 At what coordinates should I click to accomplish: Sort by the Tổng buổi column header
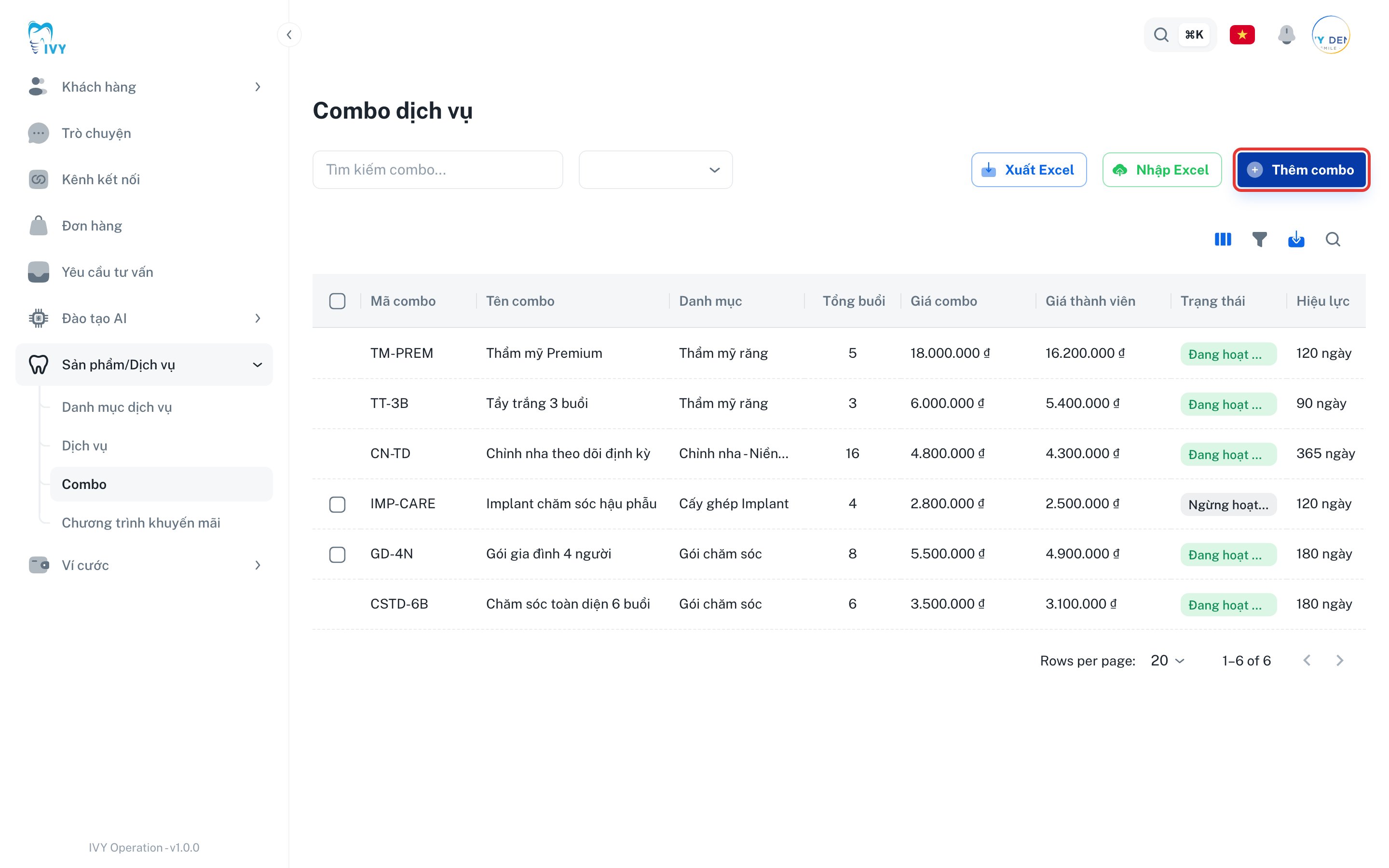coord(854,301)
